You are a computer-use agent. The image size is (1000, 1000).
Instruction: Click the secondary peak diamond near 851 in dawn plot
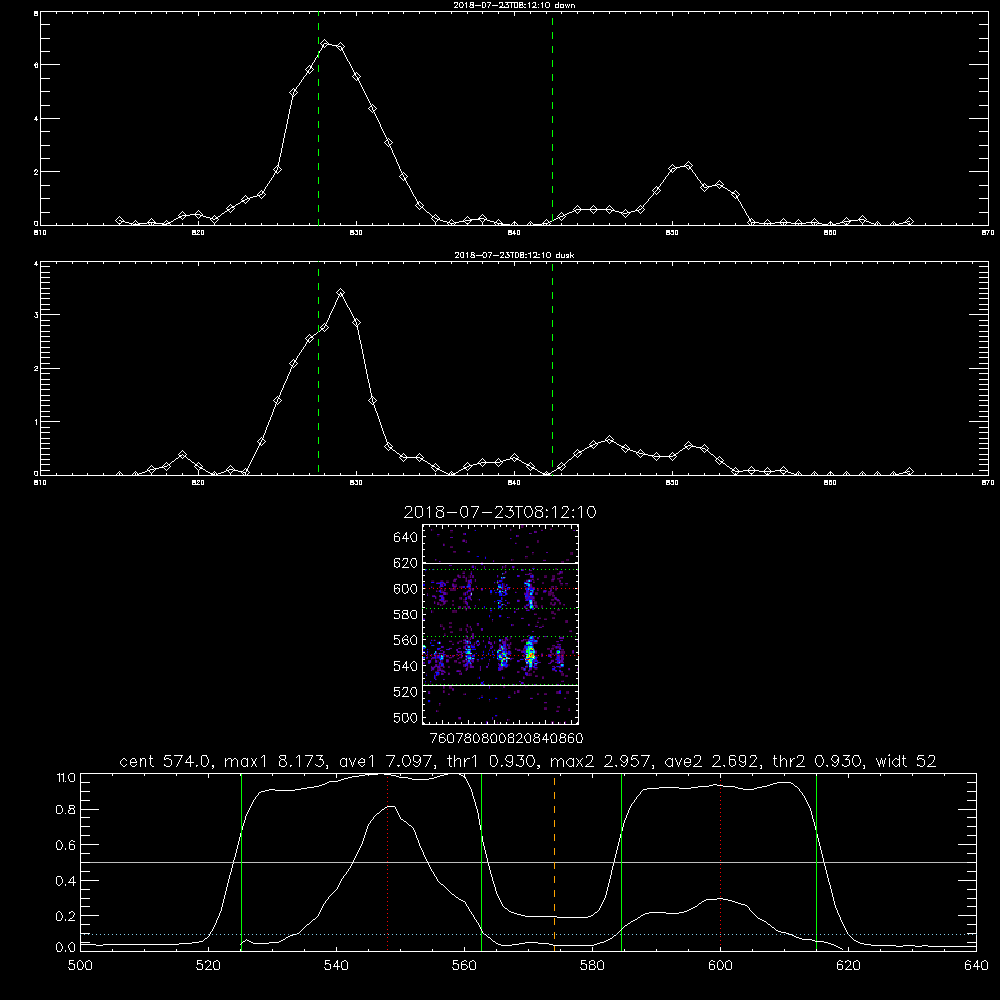[688, 166]
